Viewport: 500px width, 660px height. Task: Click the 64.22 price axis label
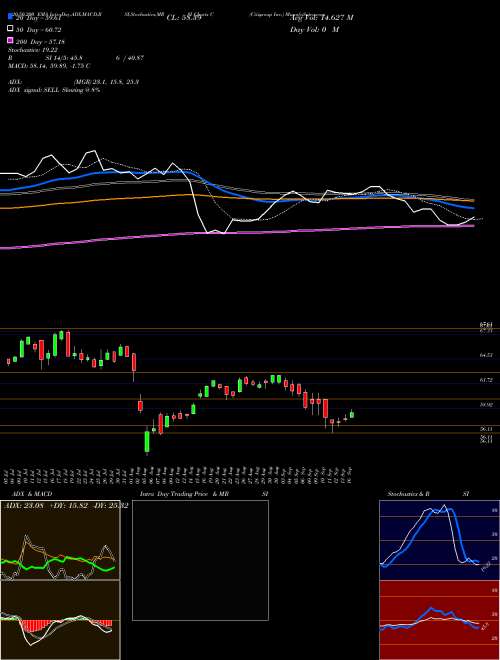pos(486,356)
